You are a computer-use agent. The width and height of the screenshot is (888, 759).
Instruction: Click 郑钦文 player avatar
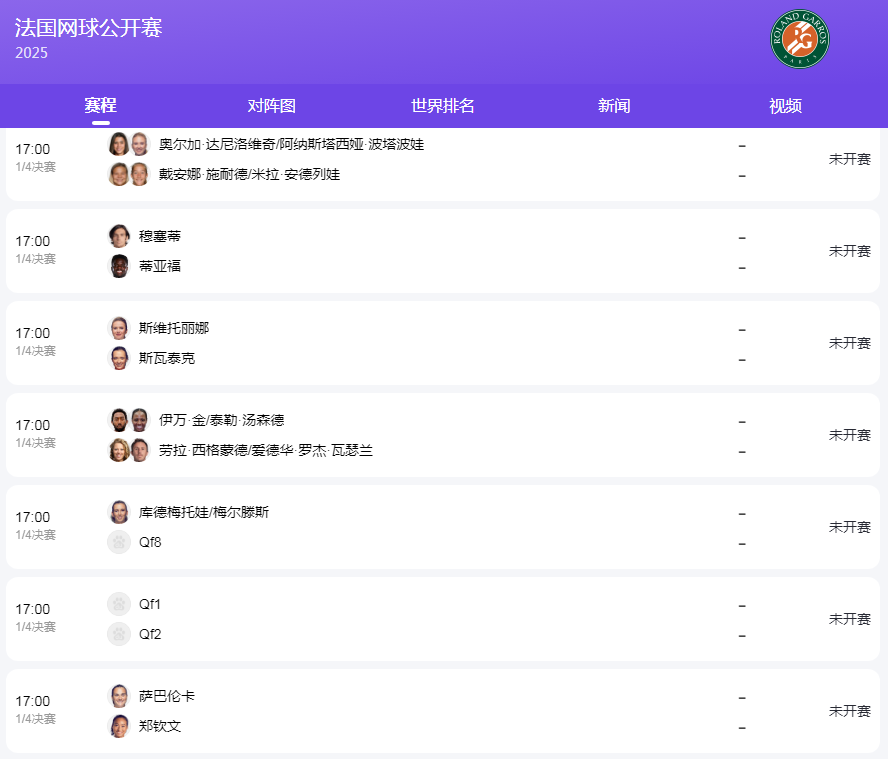(x=119, y=726)
